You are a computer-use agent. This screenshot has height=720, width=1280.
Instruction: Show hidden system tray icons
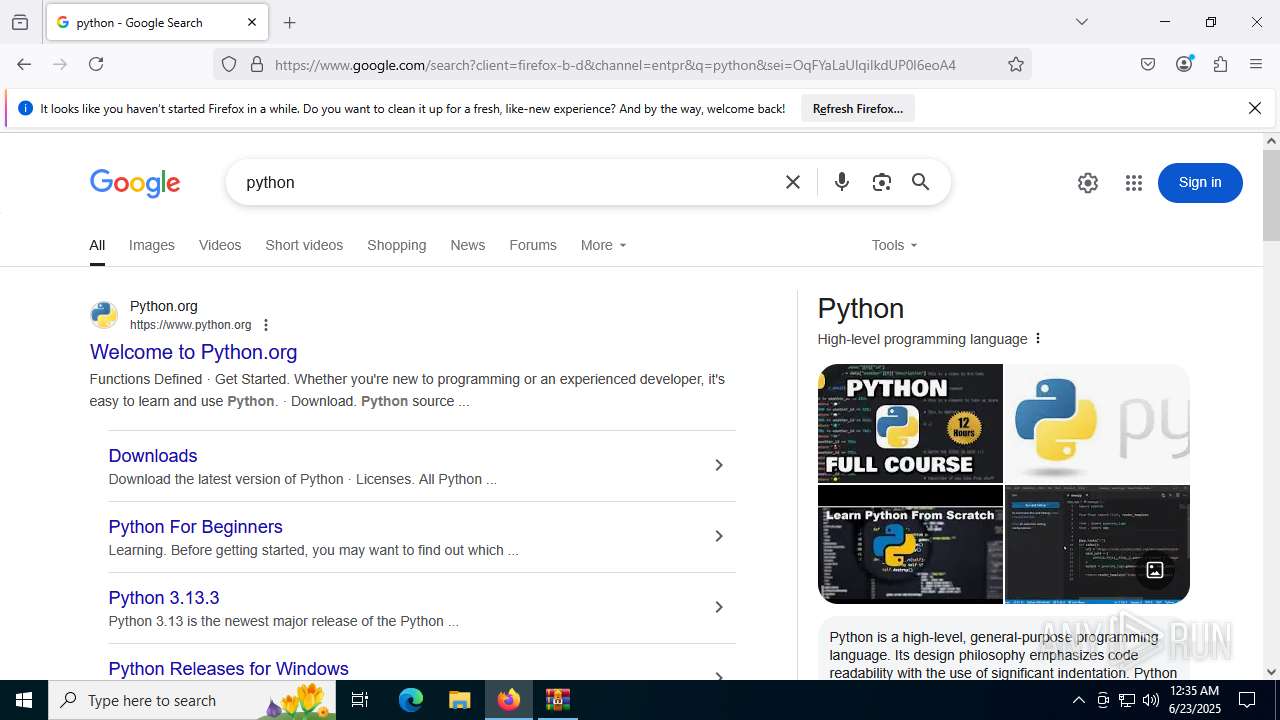point(1078,700)
